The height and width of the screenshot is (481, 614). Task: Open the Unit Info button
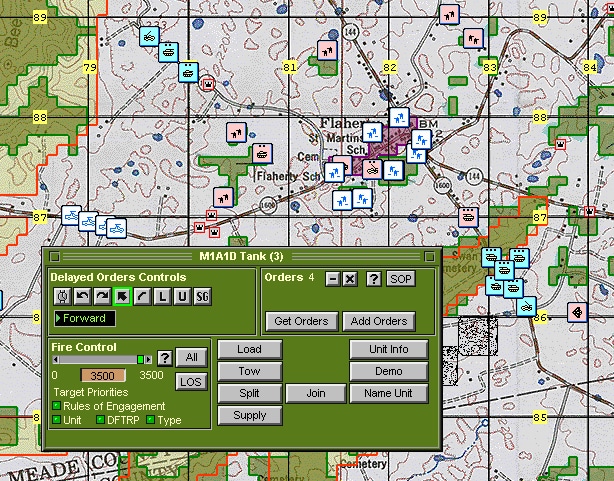click(x=388, y=349)
